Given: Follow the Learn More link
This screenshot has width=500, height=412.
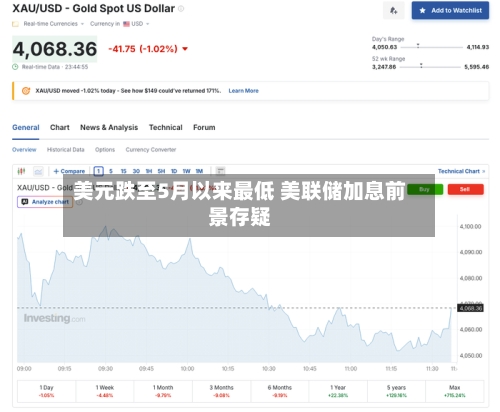Looking at the screenshot, I should 243,91.
